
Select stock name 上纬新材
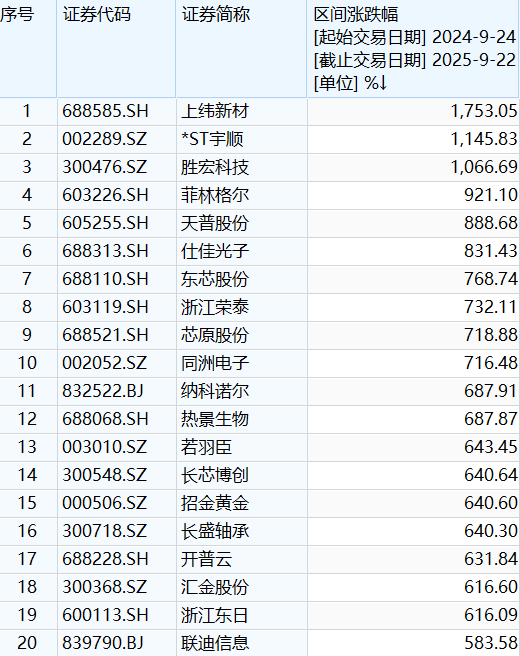215,111
